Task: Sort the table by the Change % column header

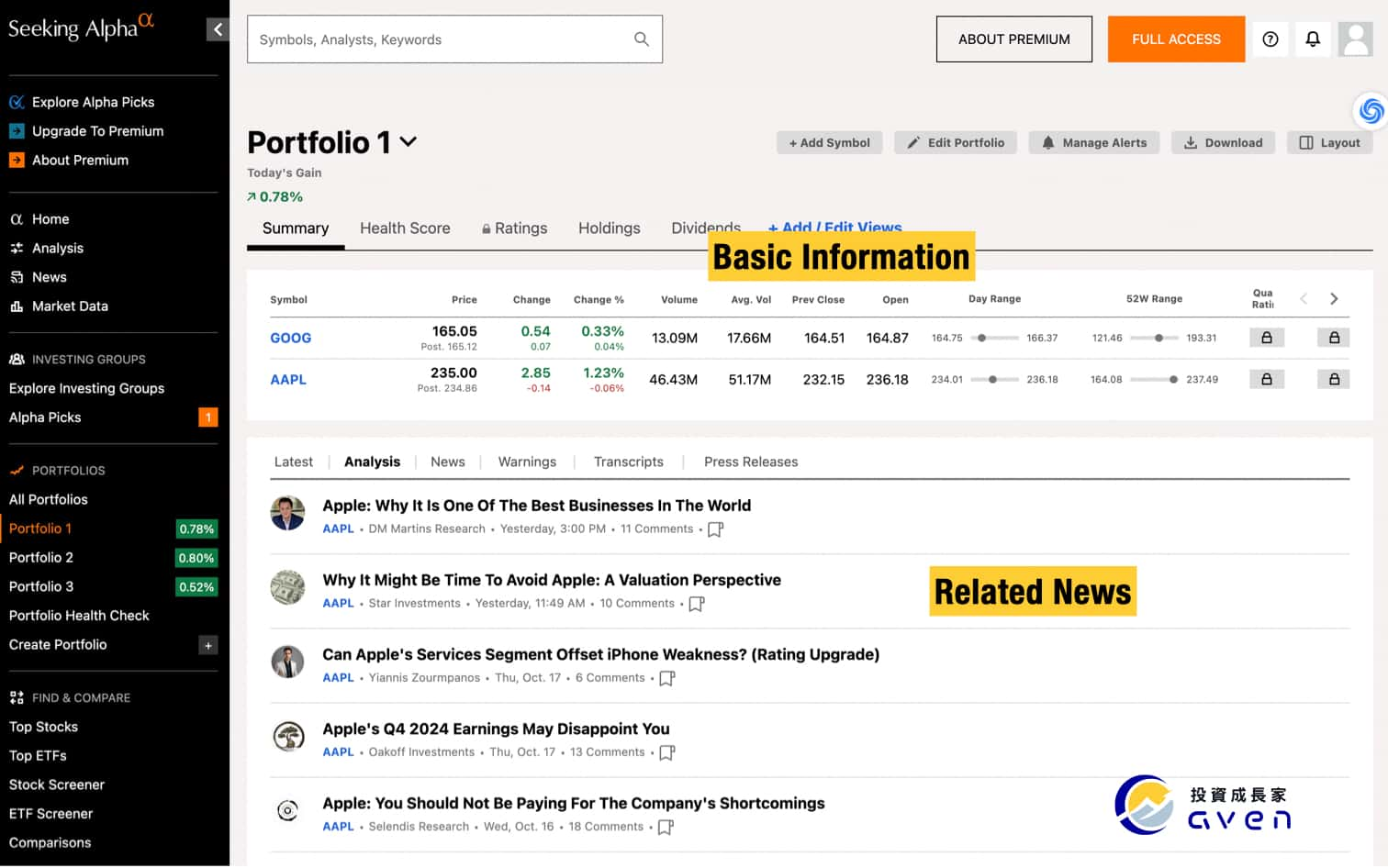Action: [x=599, y=300]
